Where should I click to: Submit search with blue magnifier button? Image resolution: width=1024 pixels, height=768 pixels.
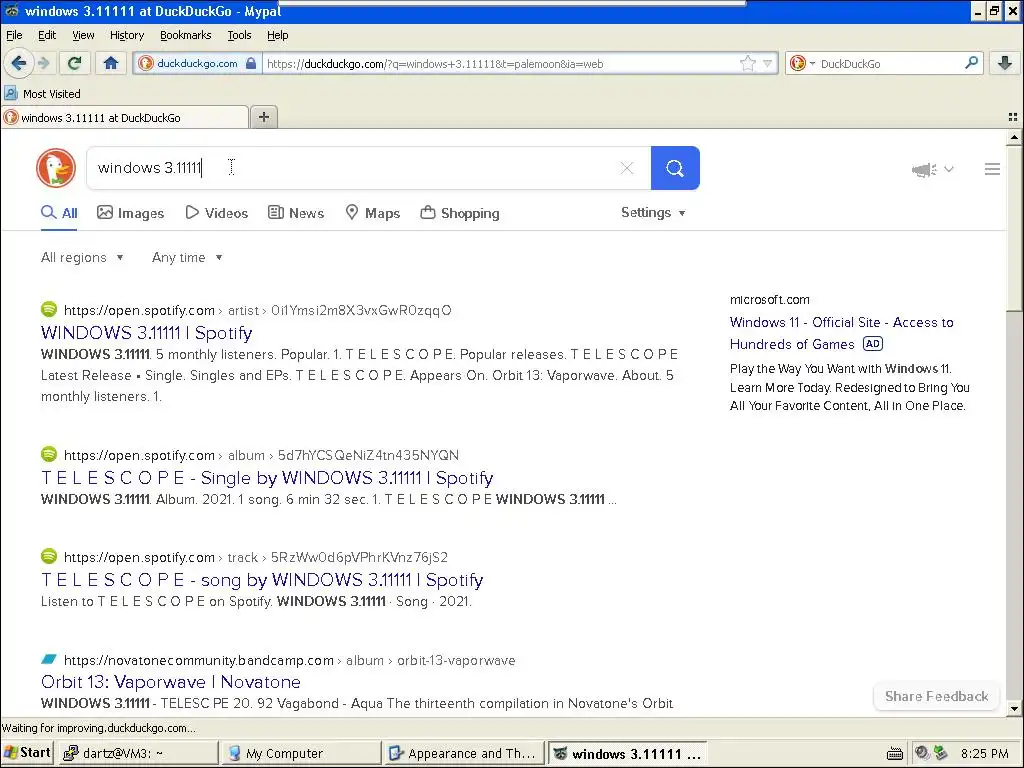pos(675,168)
